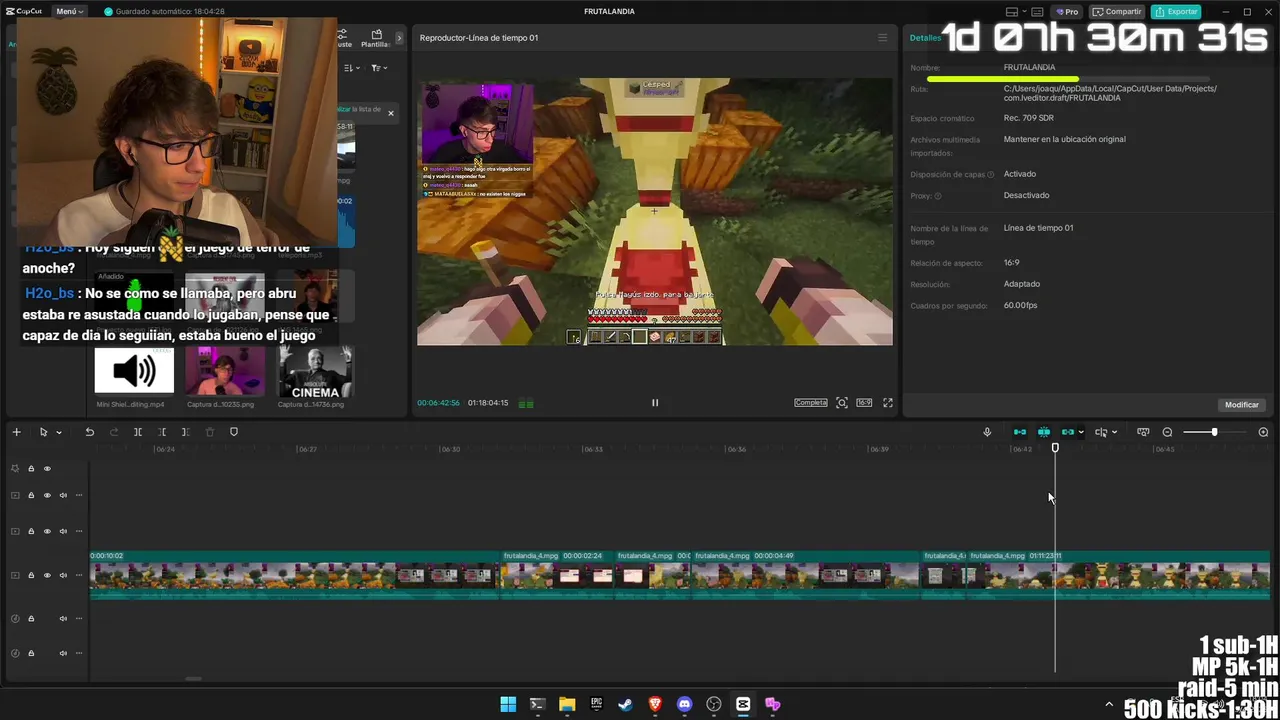Screen dimensions: 1280x720
Task: Delete left of playhead split tool
Action: (162, 432)
